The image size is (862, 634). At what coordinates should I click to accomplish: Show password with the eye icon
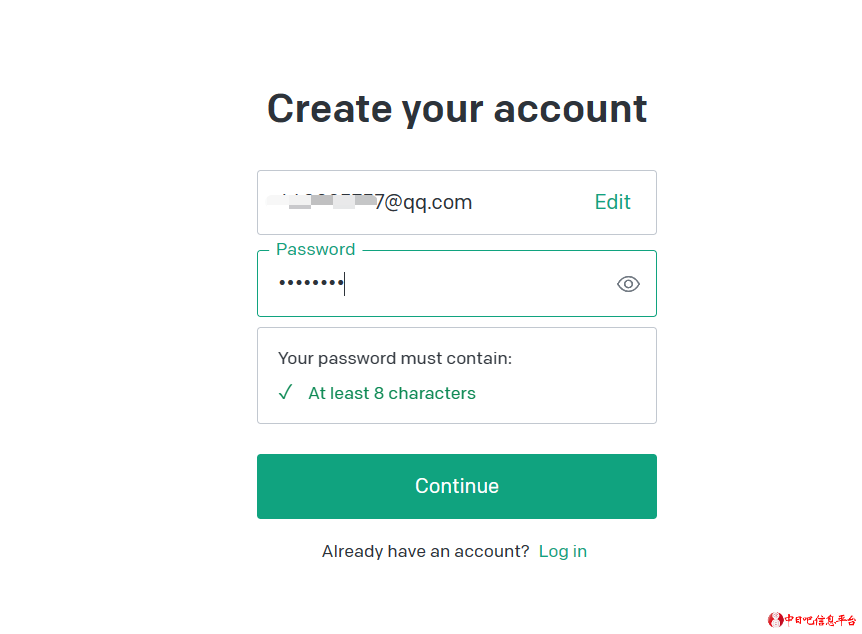coord(628,284)
